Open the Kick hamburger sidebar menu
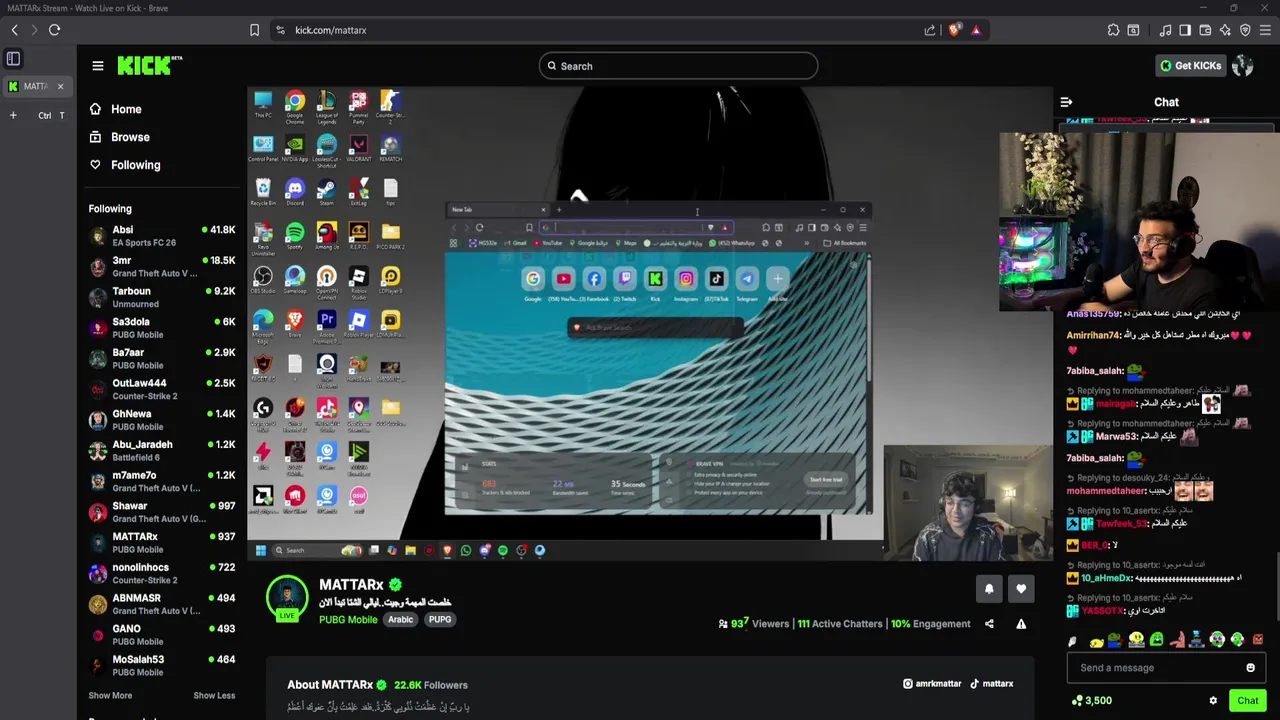 point(97,66)
